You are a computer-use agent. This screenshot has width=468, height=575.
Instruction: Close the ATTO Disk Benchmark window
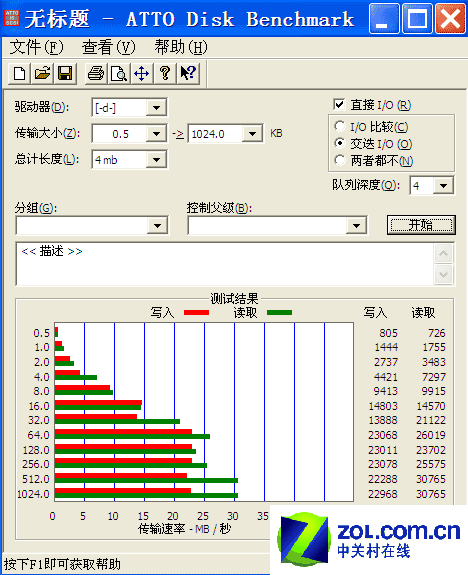coord(450,19)
